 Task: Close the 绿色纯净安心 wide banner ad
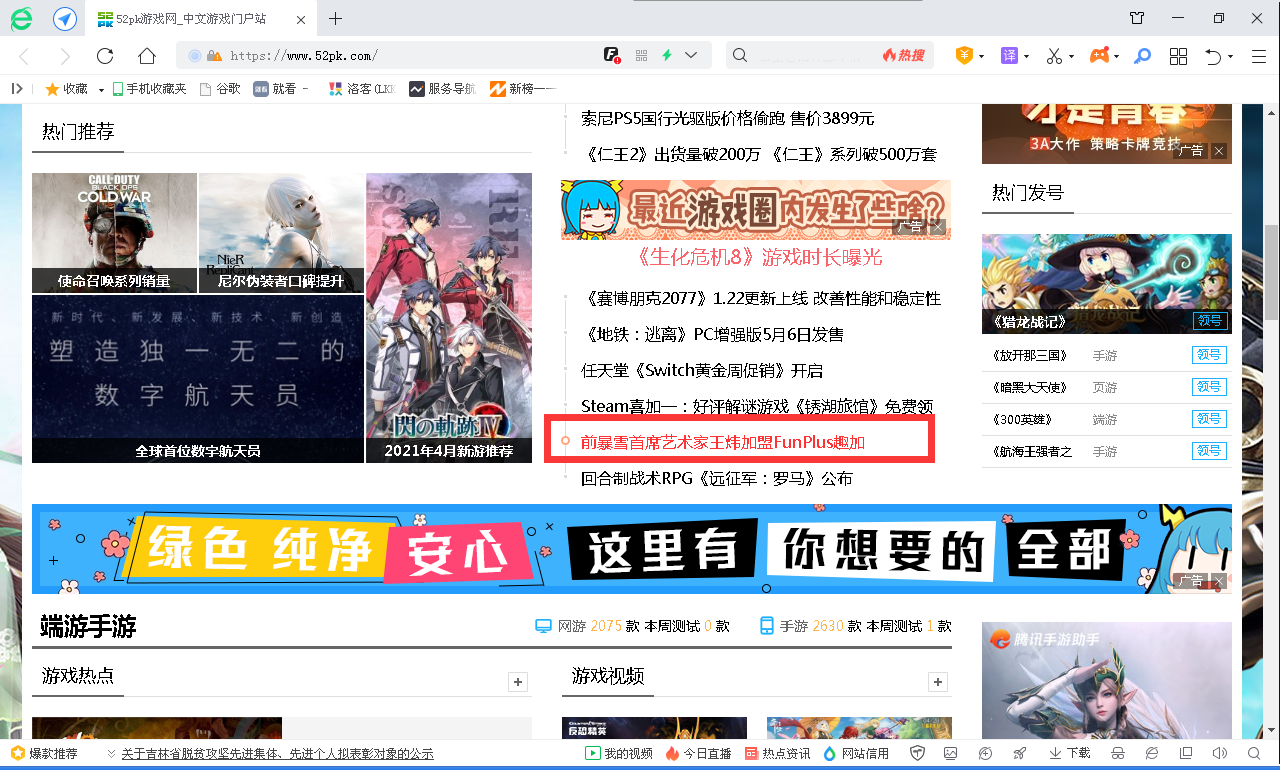[x=1218, y=581]
